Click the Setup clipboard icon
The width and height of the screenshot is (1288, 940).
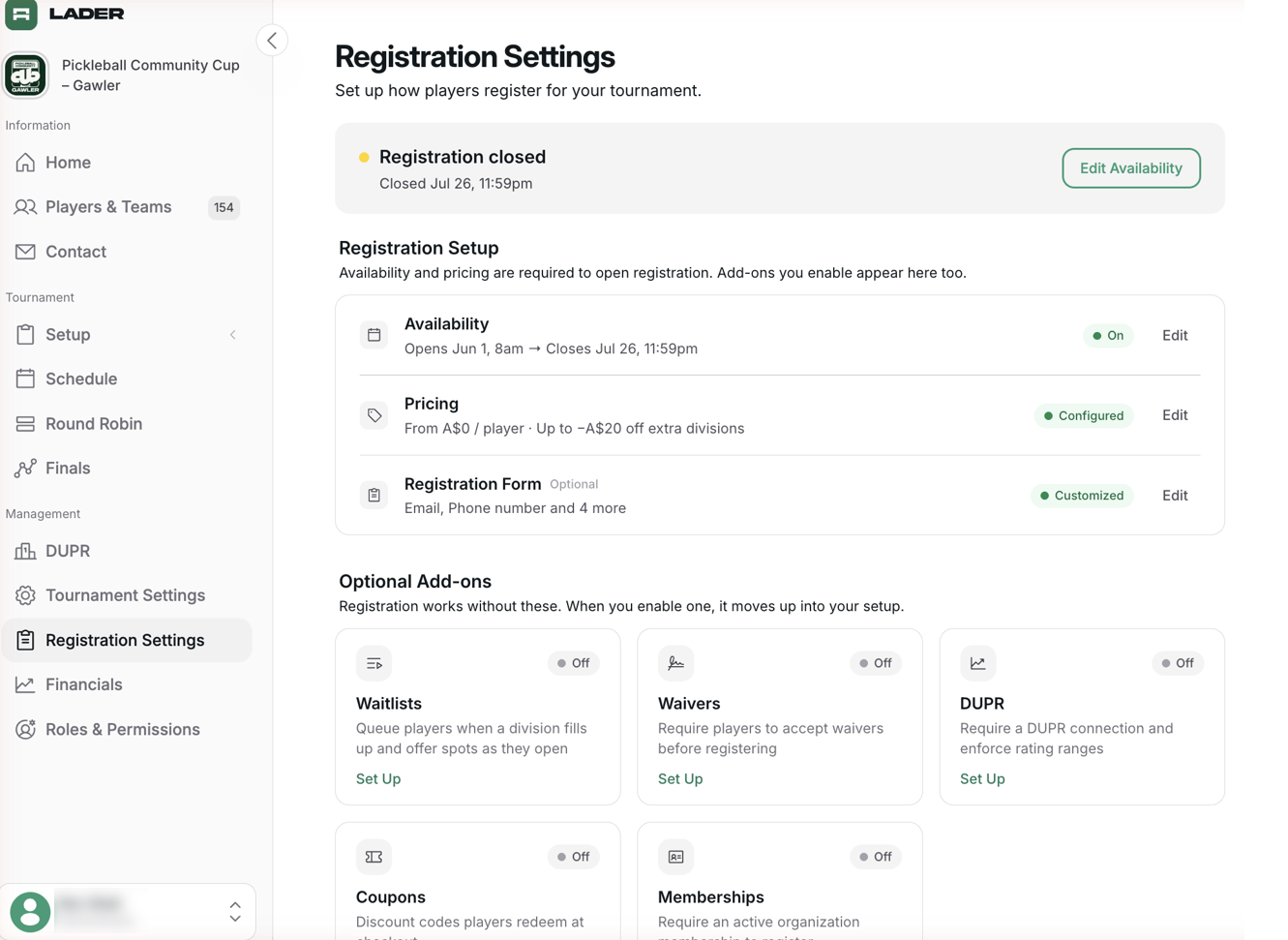[25, 335]
